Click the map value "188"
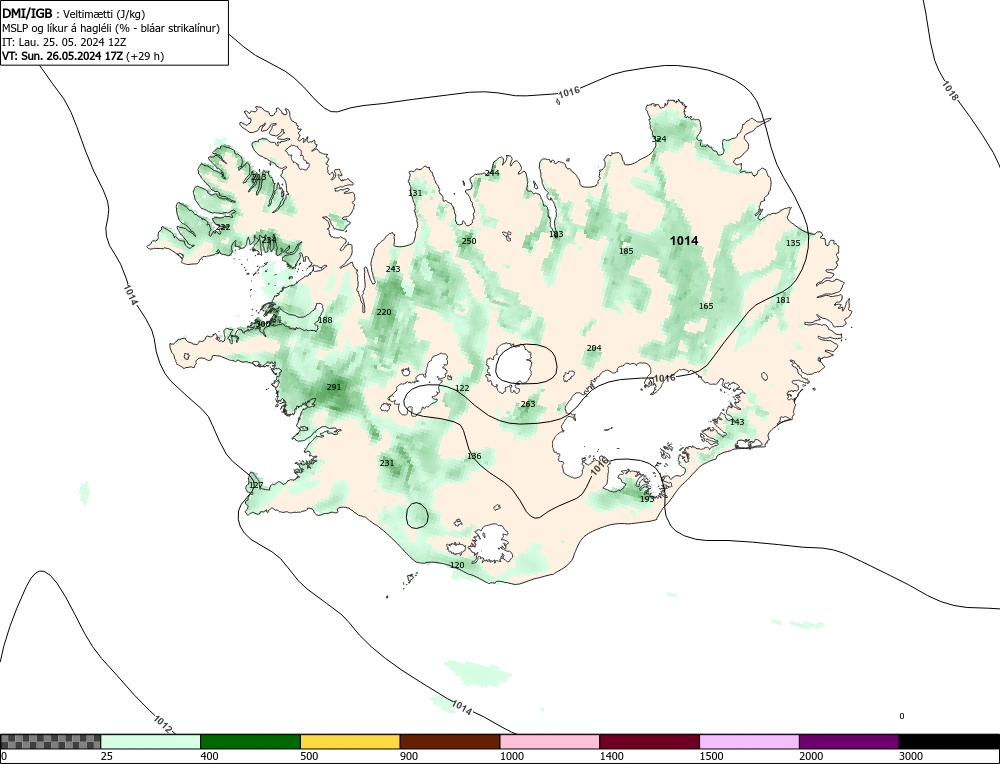1000x764 pixels. coord(325,320)
